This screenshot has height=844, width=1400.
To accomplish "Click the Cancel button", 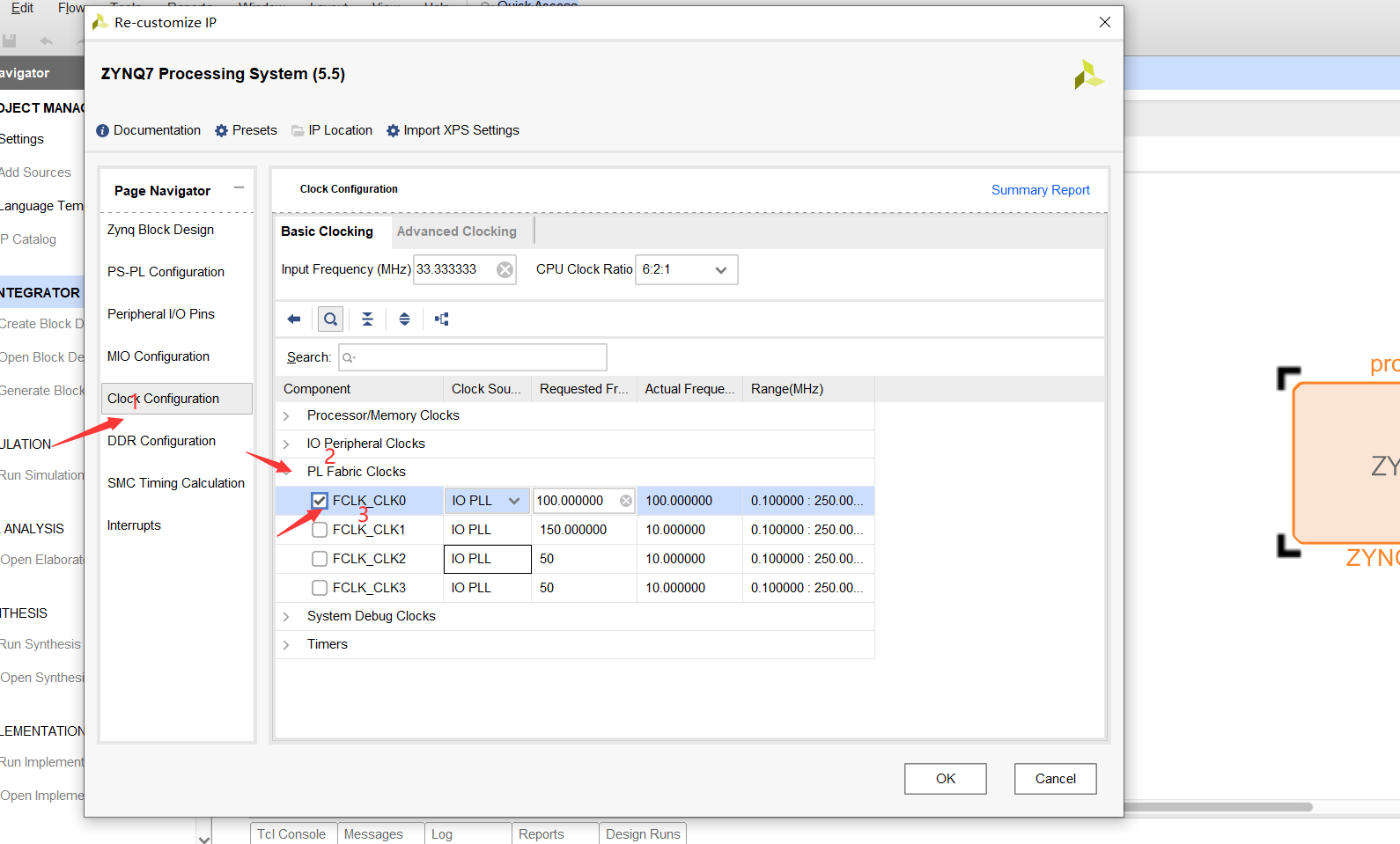I will [x=1056, y=779].
